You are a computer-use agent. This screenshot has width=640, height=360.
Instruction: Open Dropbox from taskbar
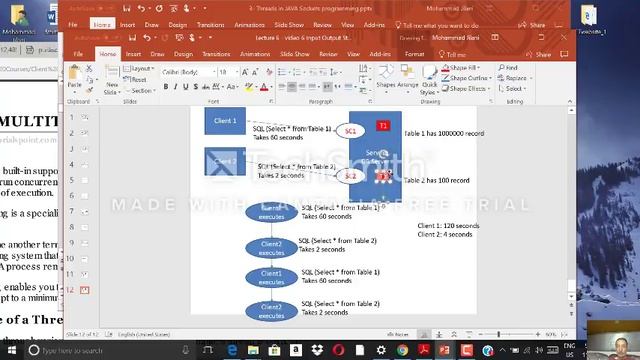pos(317,350)
